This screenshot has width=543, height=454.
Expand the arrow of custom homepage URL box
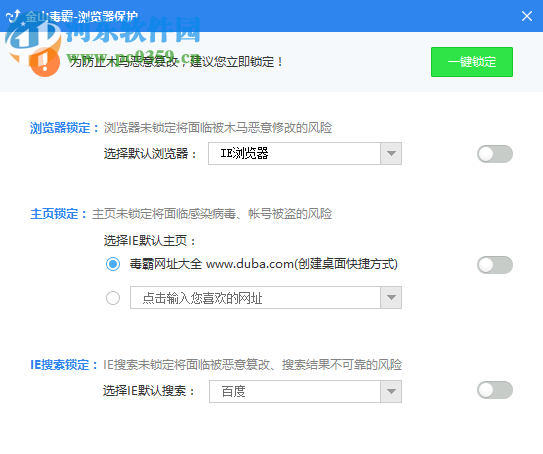click(391, 297)
